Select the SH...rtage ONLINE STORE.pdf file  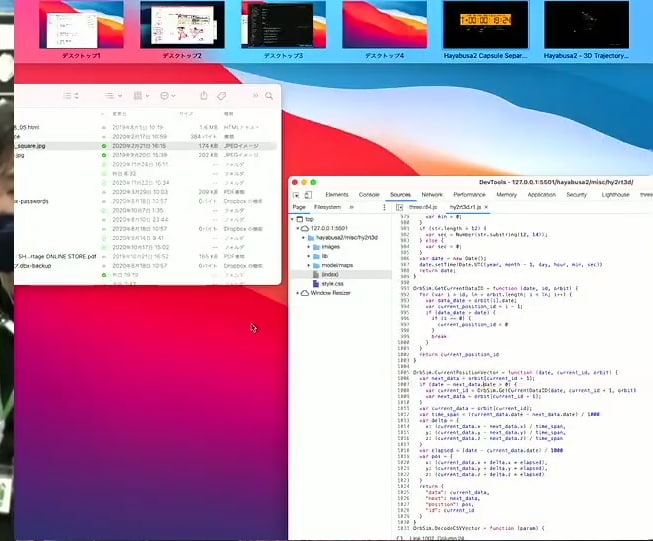(57, 257)
